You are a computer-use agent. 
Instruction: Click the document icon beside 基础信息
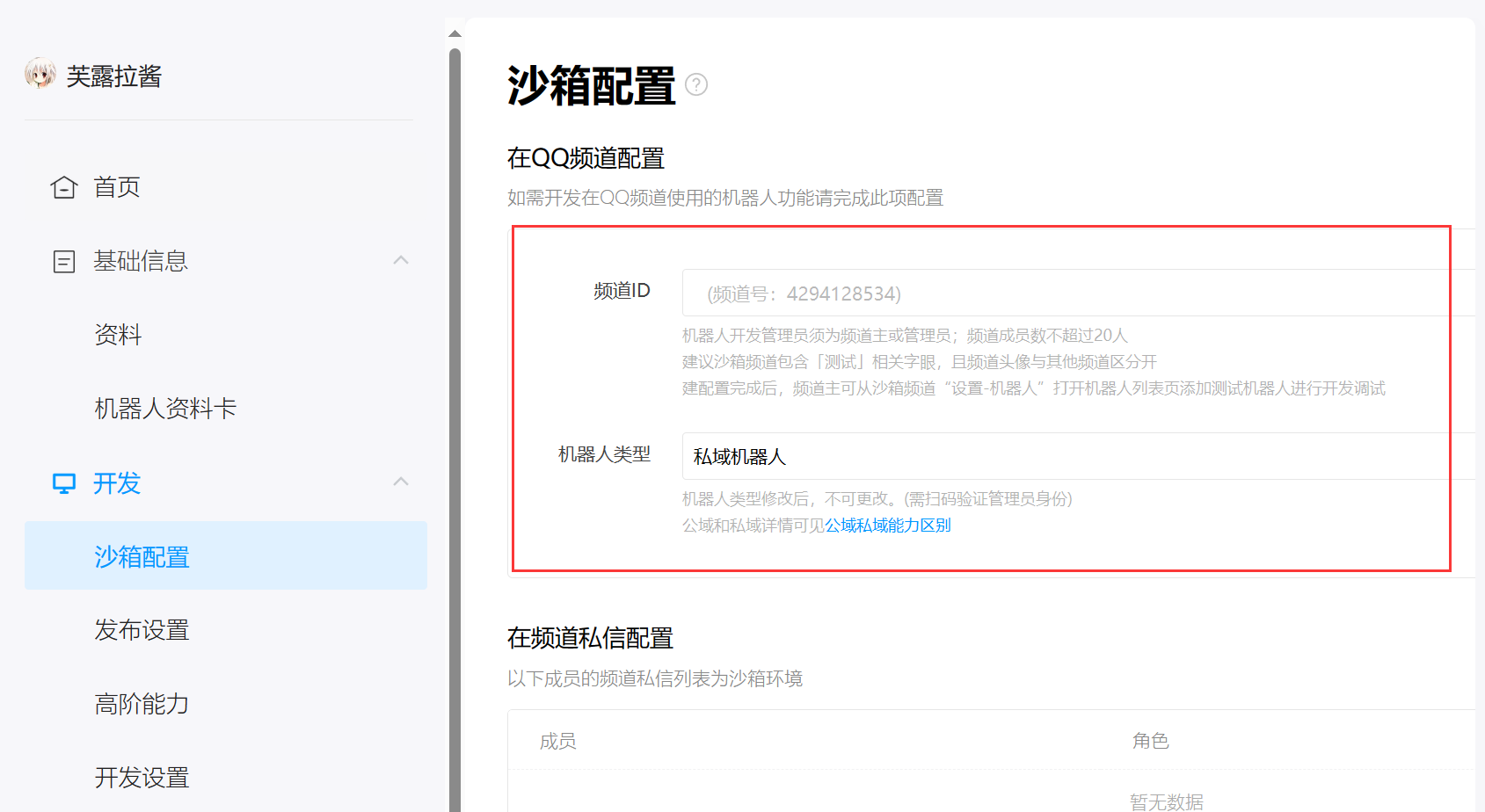(x=64, y=261)
